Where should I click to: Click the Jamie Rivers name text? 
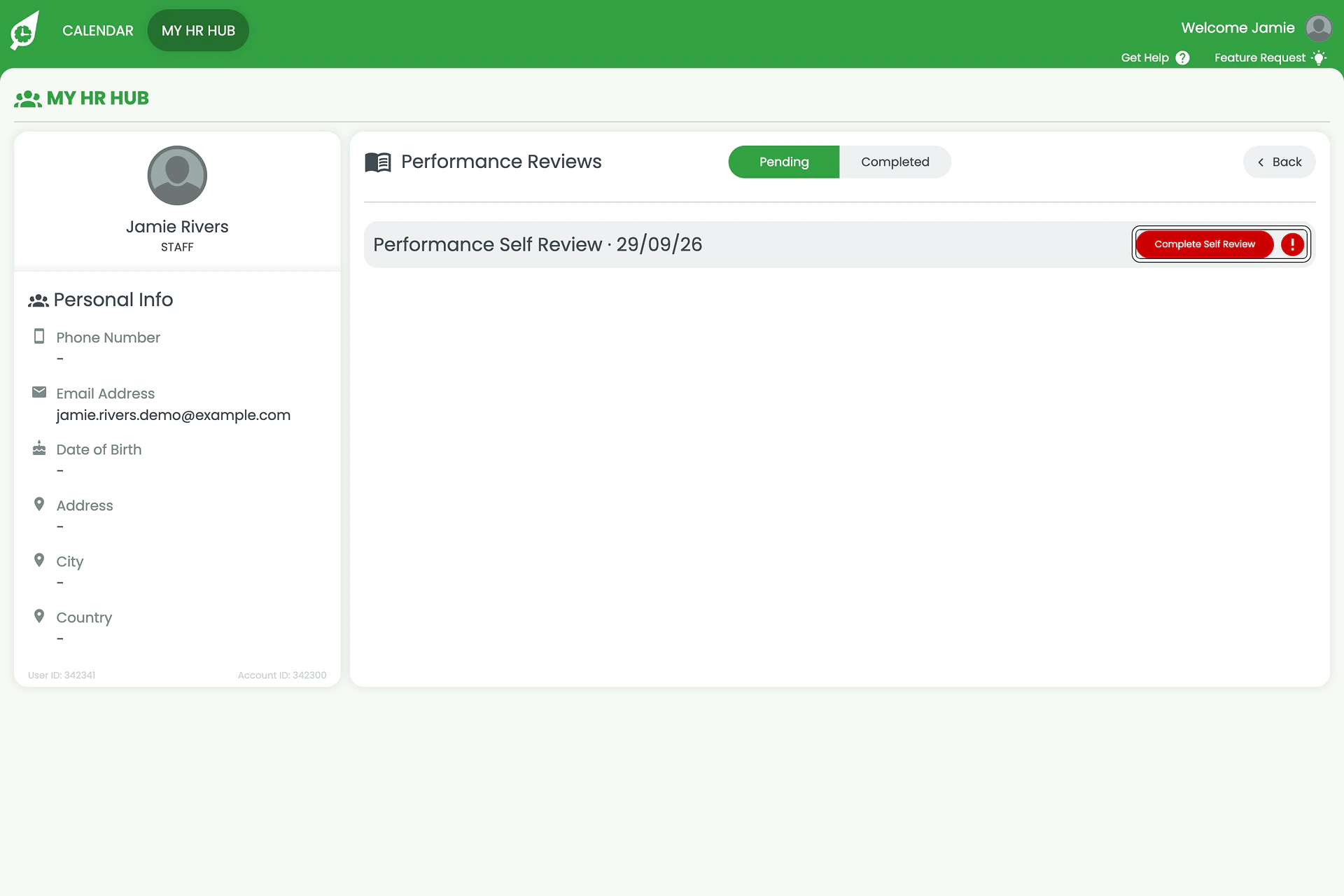click(177, 227)
